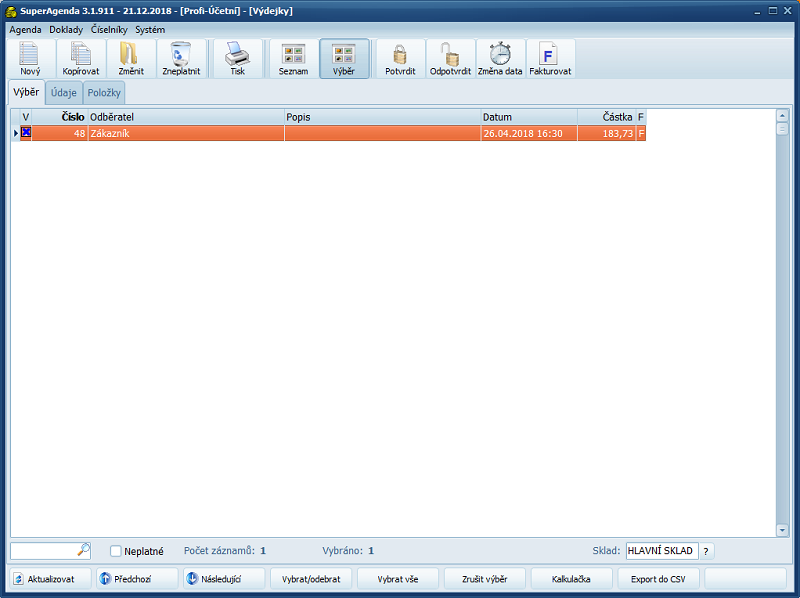The image size is (800, 598).
Task: Switch to the Položky tab
Action: pyautogui.click(x=104, y=93)
